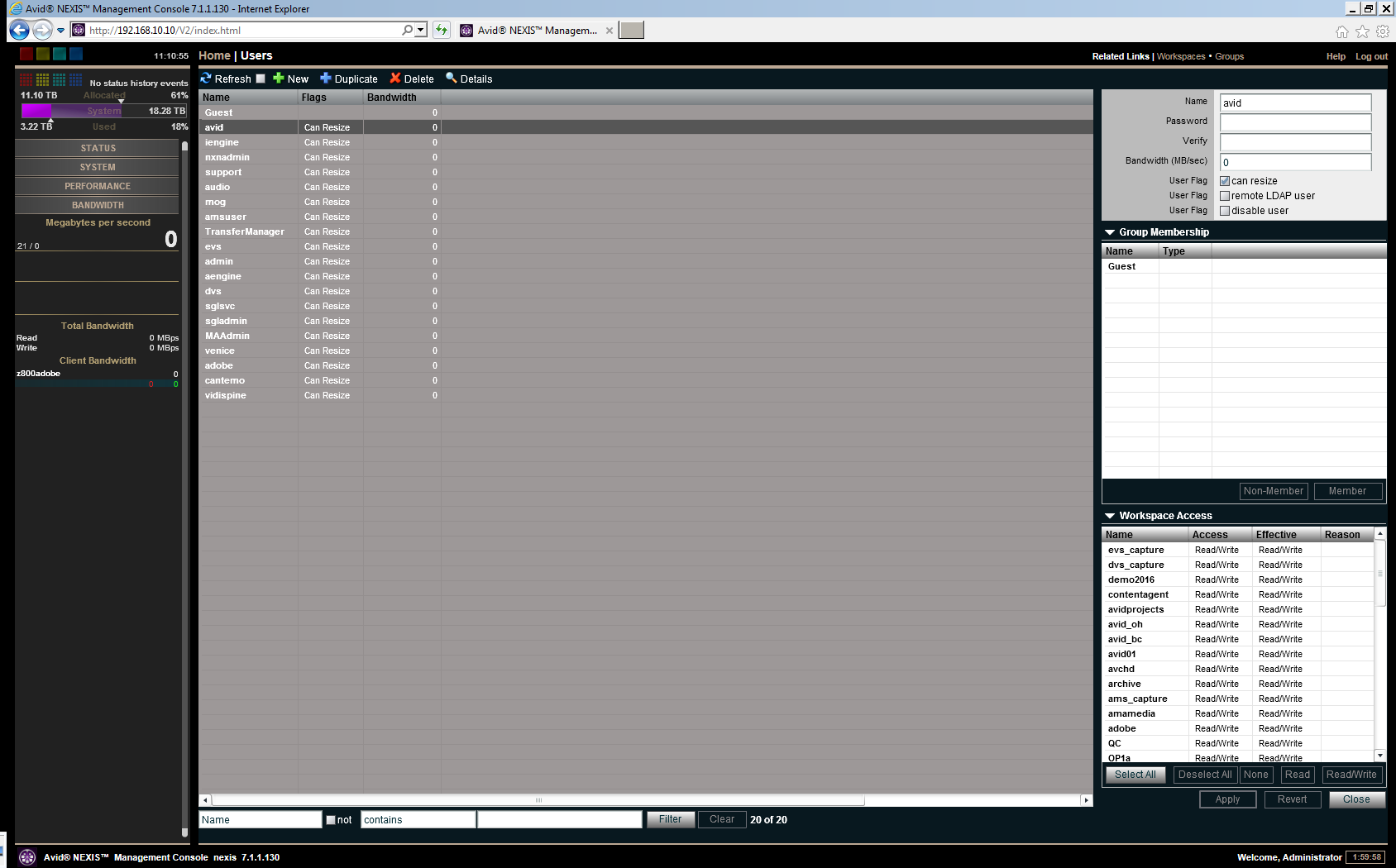Open the Groups related link

pyautogui.click(x=1229, y=56)
